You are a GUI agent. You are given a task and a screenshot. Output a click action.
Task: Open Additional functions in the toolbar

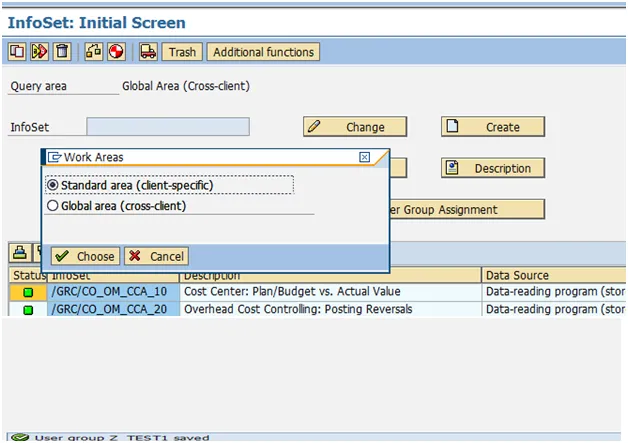point(264,52)
